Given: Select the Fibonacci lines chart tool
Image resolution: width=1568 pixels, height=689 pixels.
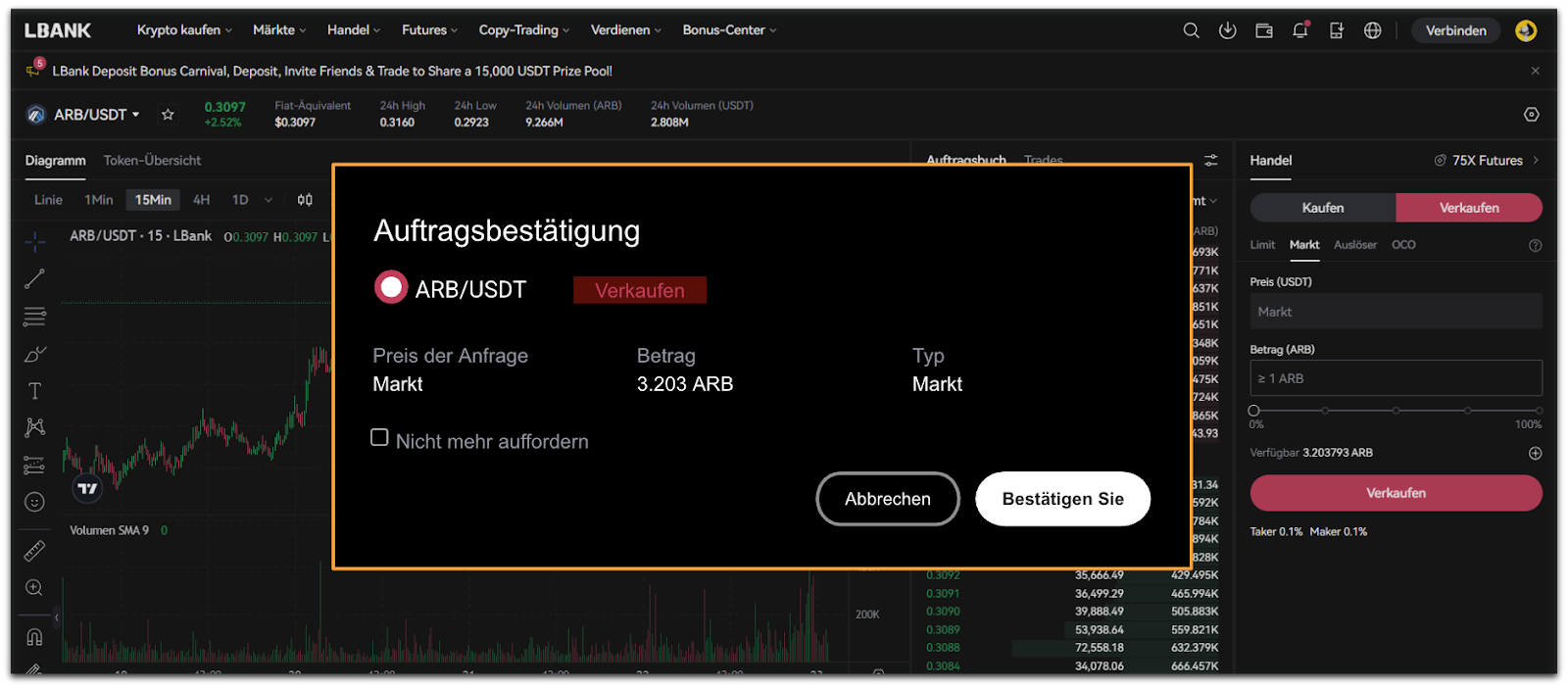Looking at the screenshot, I should 34,317.
